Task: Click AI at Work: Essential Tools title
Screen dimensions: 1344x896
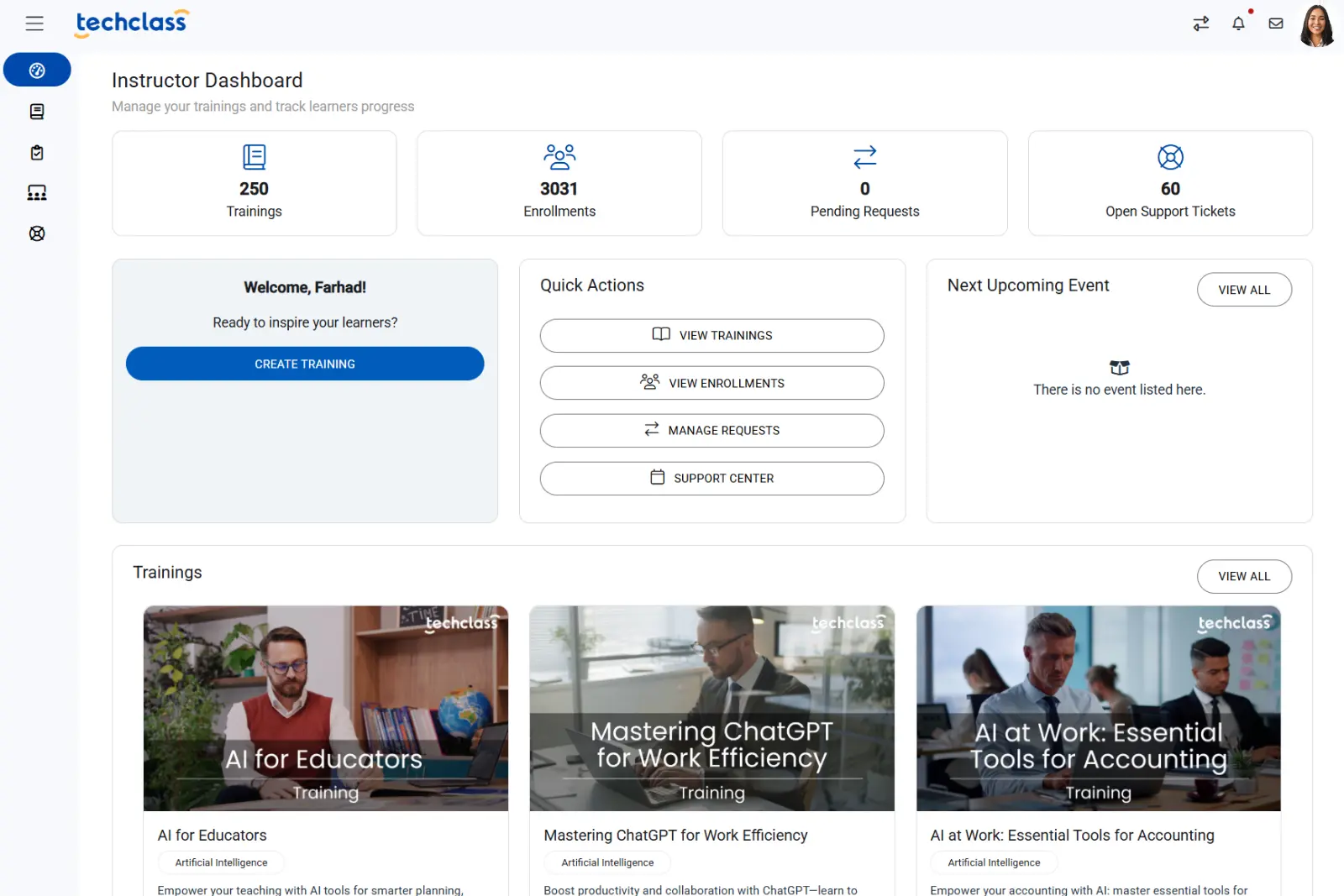Action: coord(1072,836)
